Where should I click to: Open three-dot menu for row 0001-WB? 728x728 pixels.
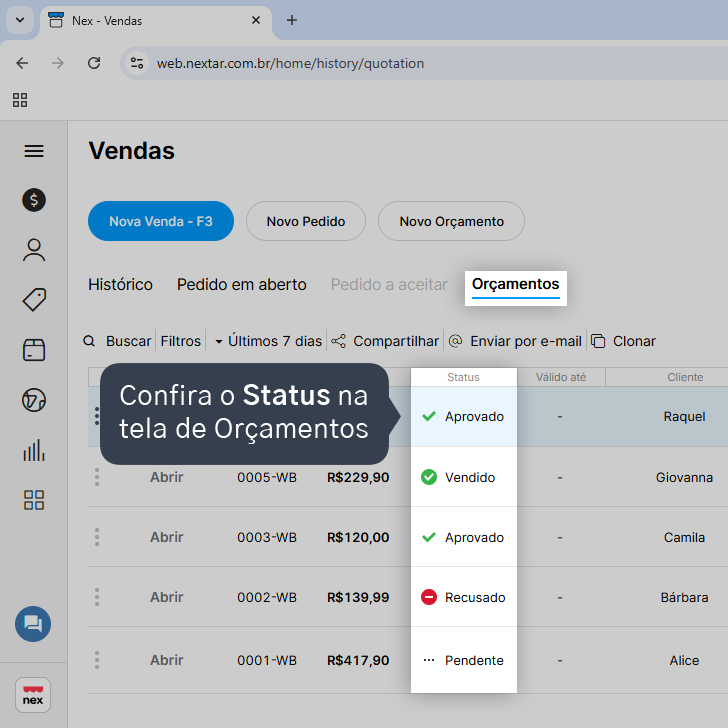point(97,660)
